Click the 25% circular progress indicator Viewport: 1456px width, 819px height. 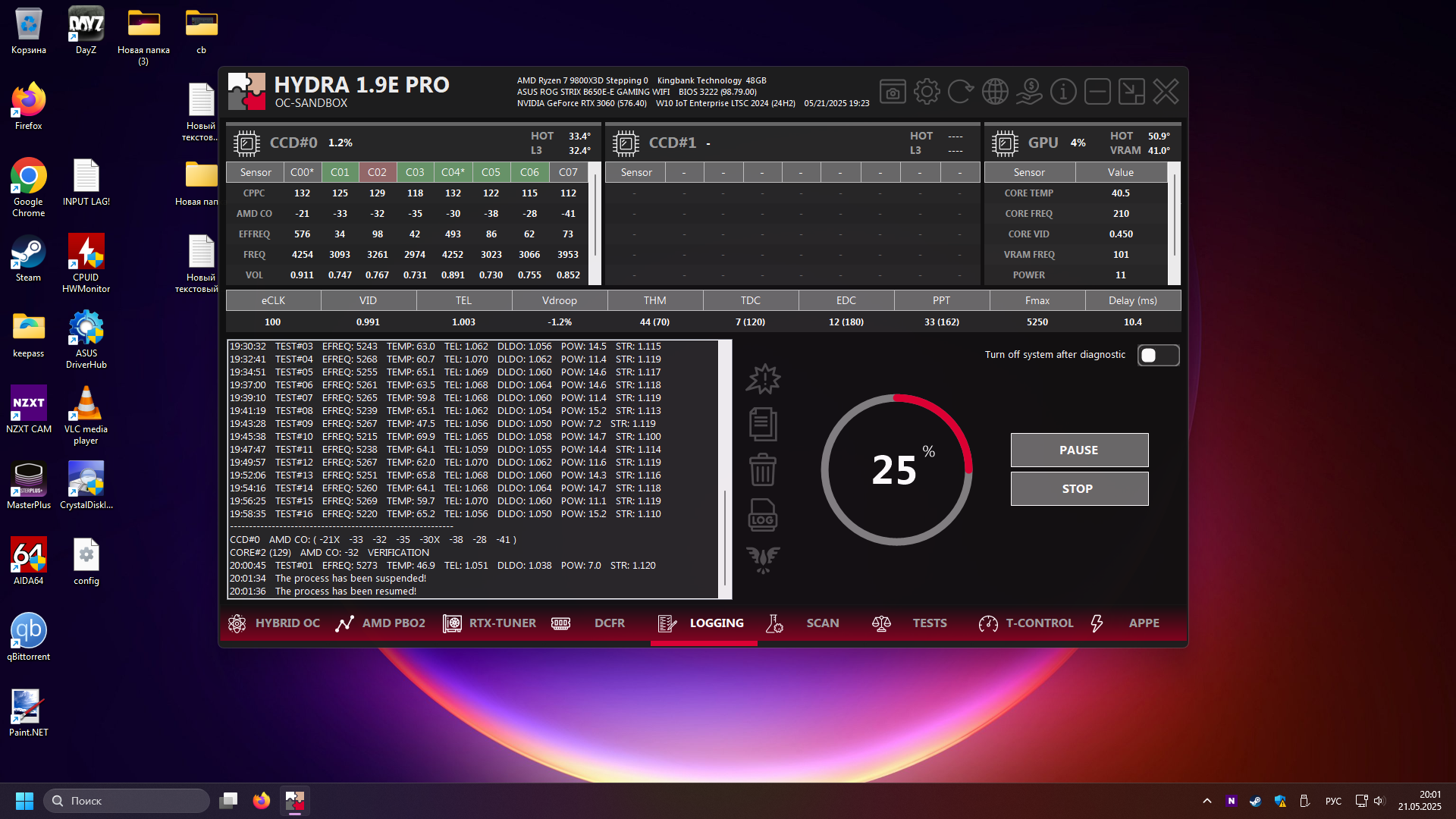[896, 469]
